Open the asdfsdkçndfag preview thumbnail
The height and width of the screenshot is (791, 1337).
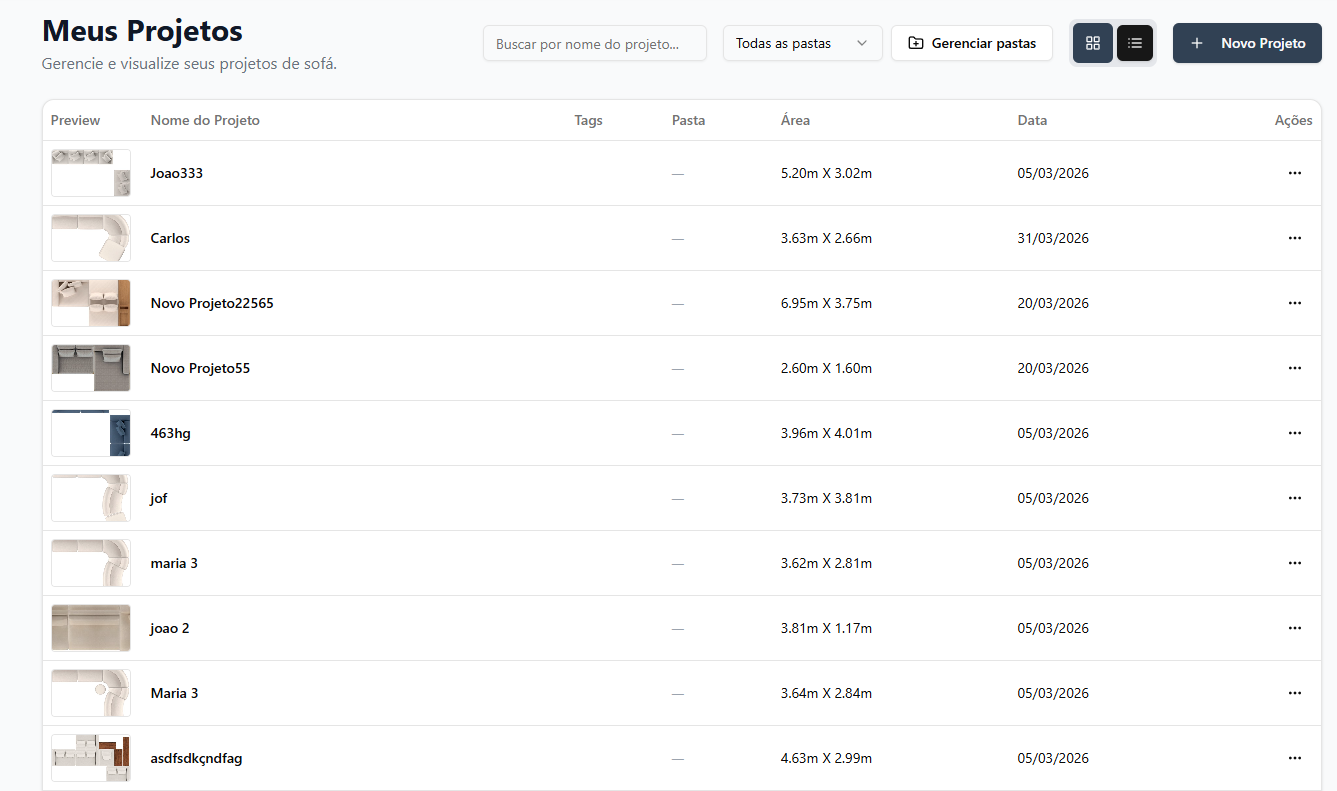(x=91, y=758)
